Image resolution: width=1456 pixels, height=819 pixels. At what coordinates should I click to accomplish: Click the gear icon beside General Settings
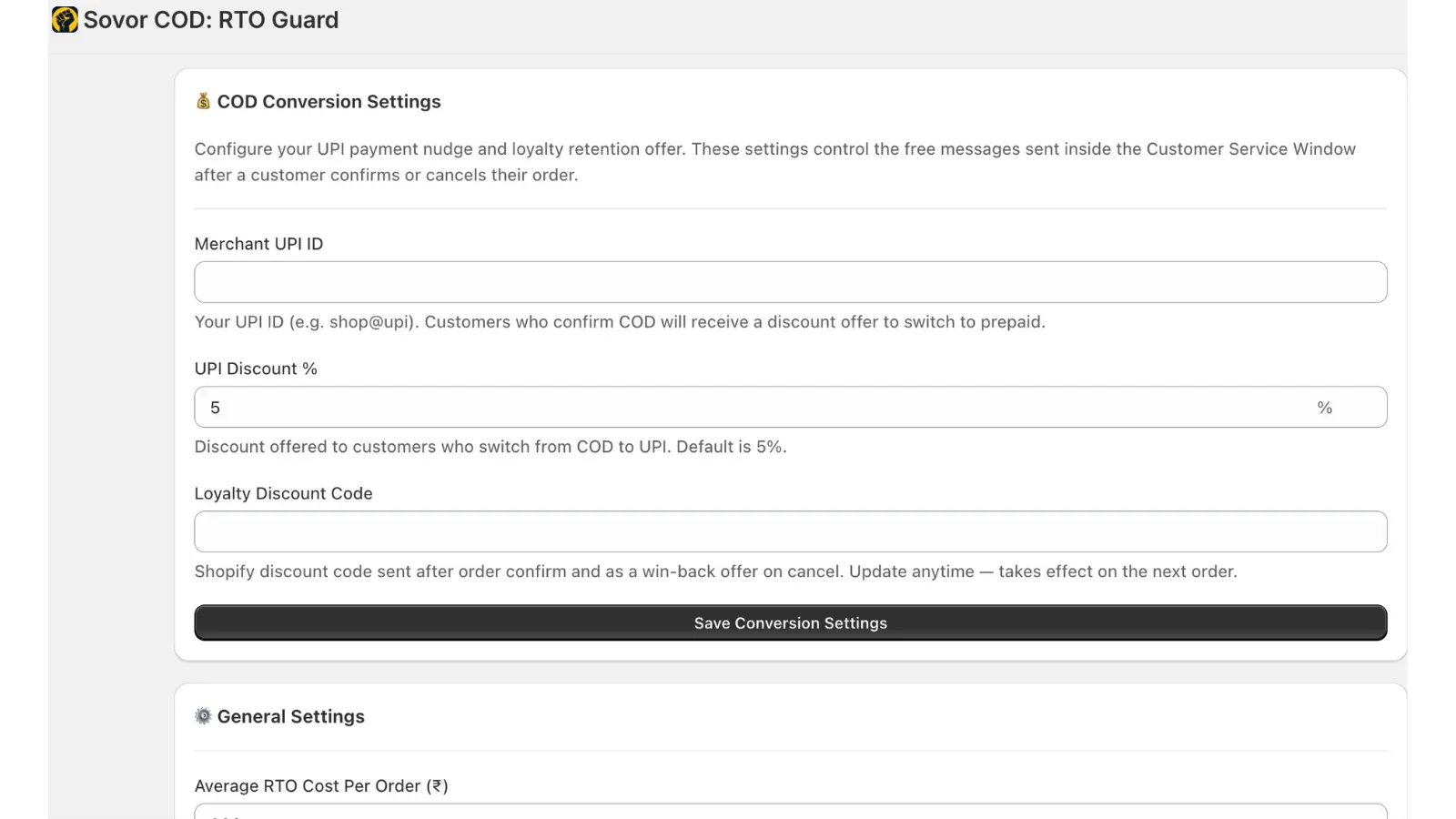point(203,716)
